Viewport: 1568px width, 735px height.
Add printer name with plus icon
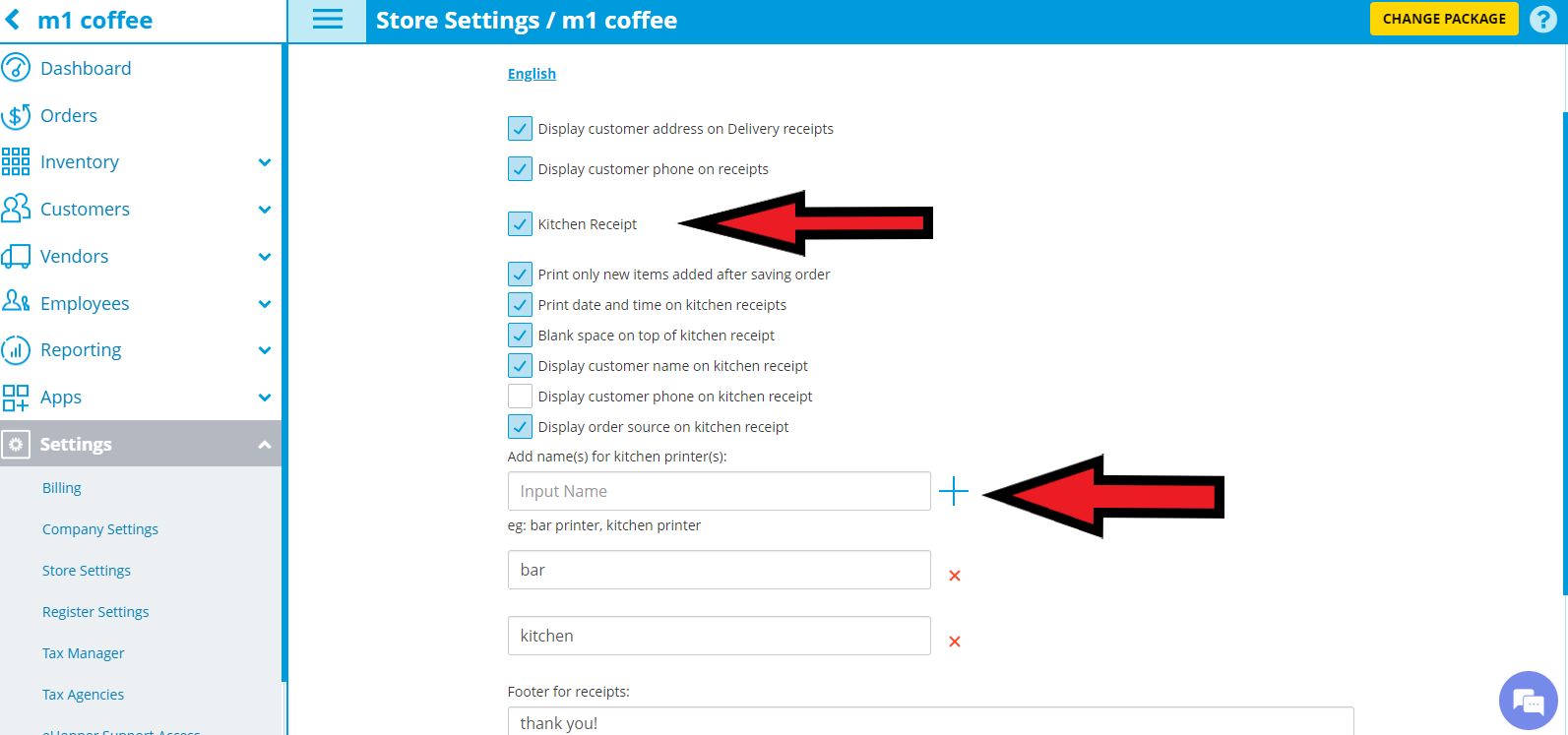pos(954,491)
